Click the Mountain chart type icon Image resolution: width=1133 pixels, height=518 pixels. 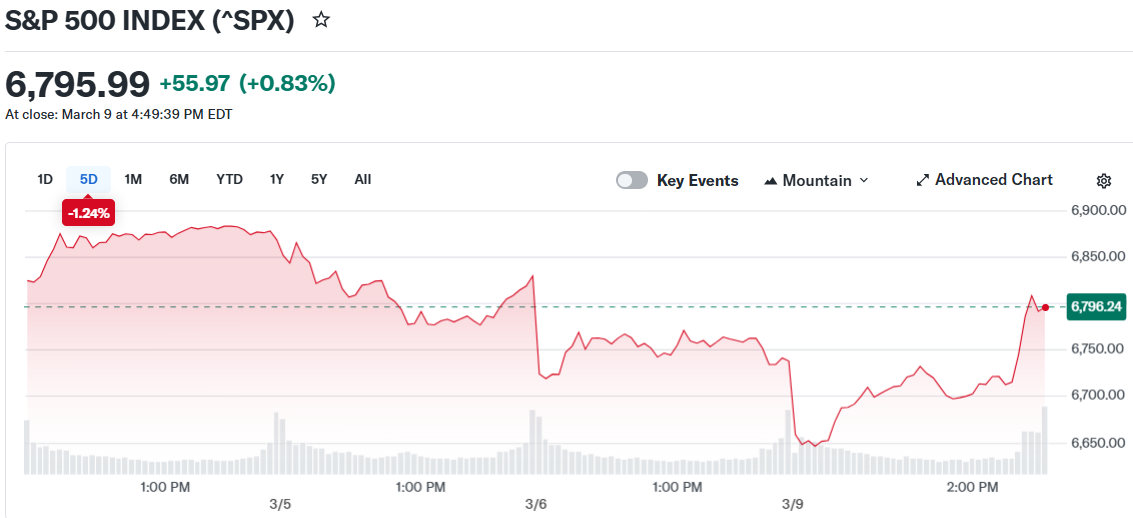[x=771, y=181]
